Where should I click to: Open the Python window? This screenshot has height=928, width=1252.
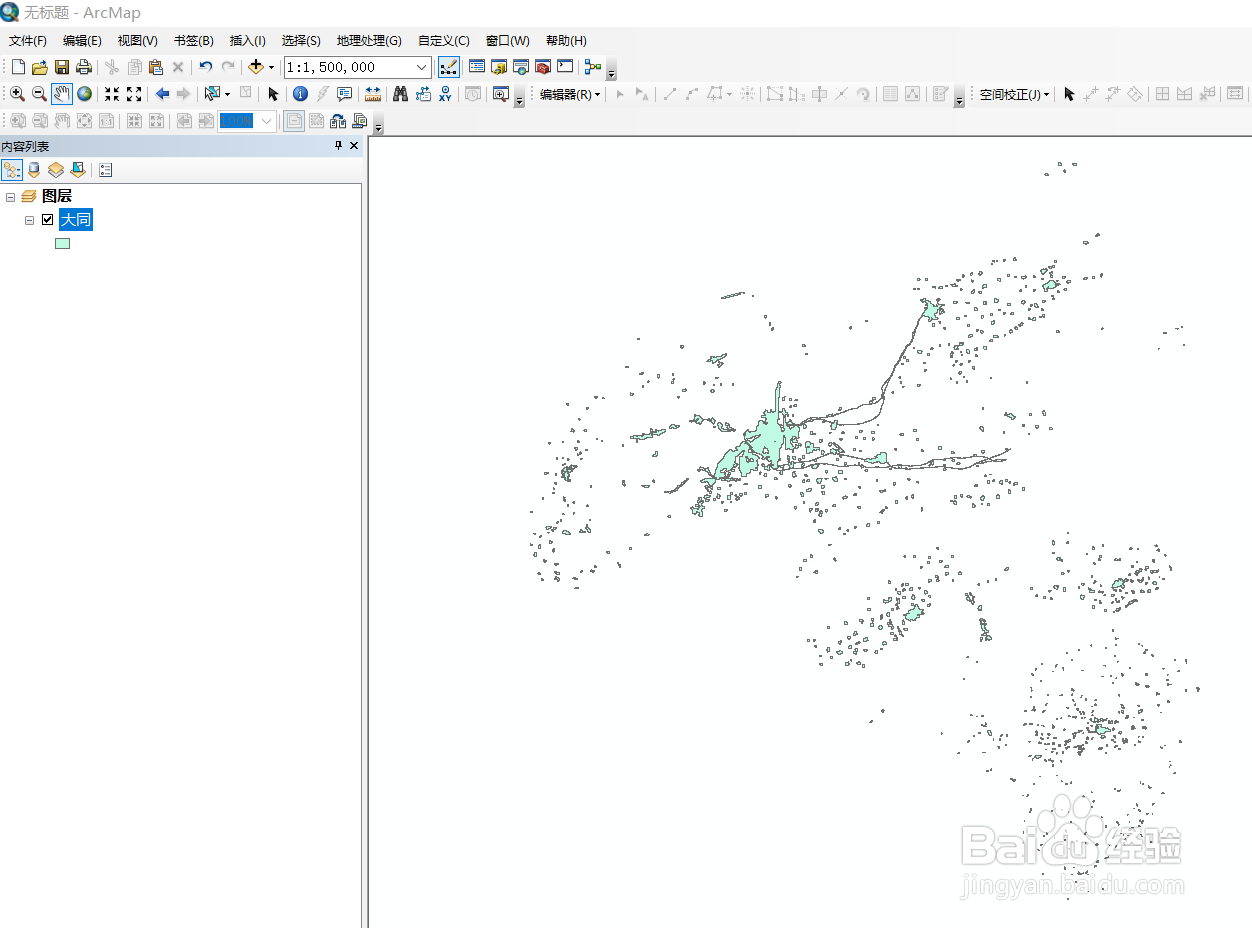coord(565,67)
